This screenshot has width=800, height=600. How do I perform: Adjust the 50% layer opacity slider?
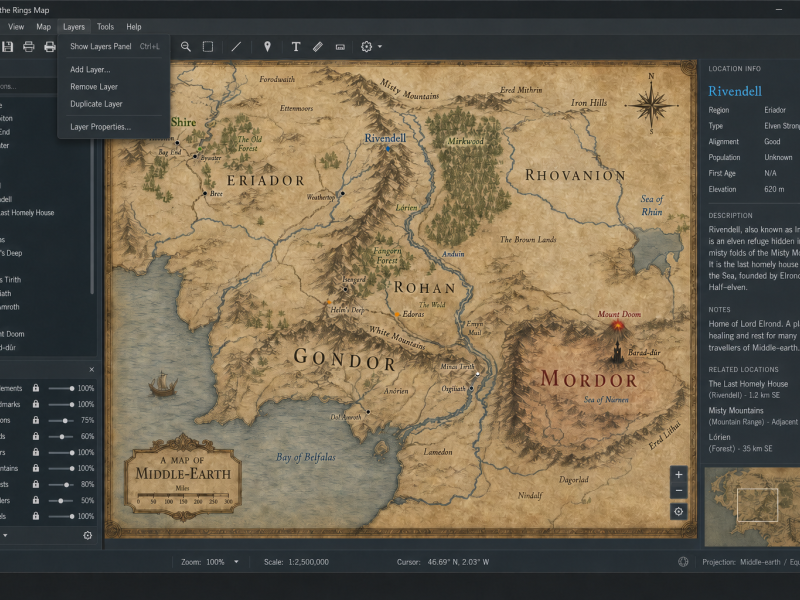[61, 500]
